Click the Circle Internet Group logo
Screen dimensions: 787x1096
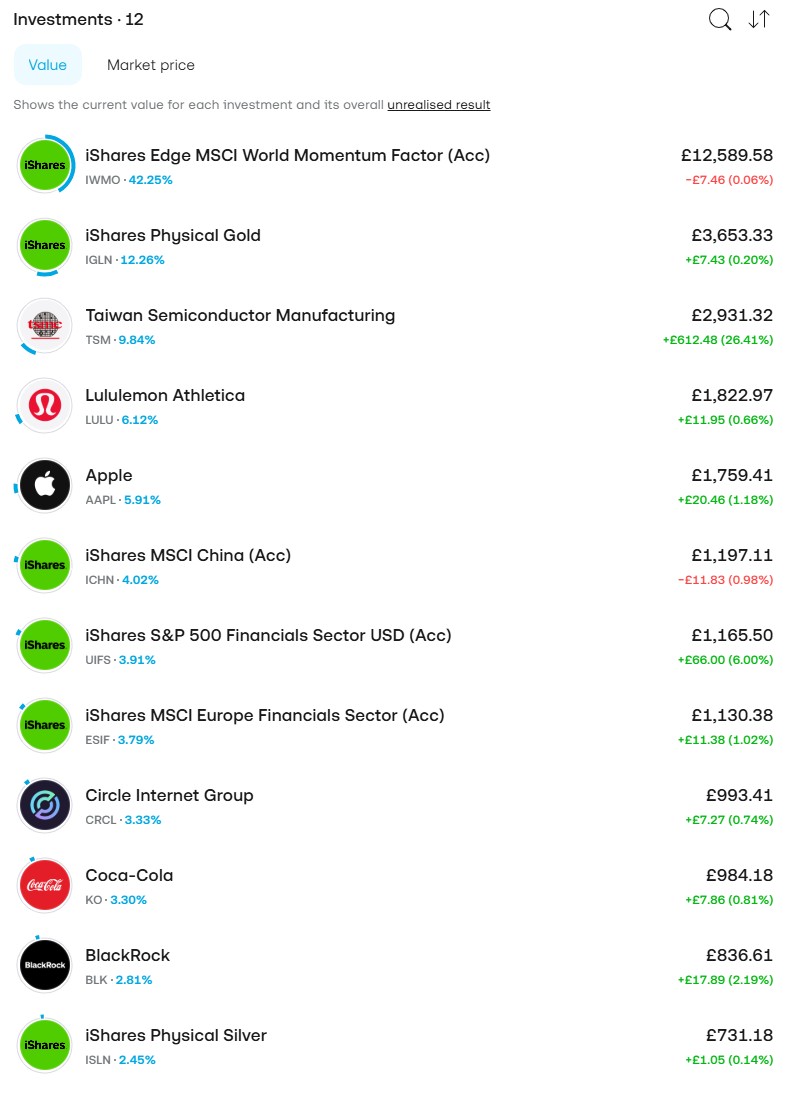45,805
